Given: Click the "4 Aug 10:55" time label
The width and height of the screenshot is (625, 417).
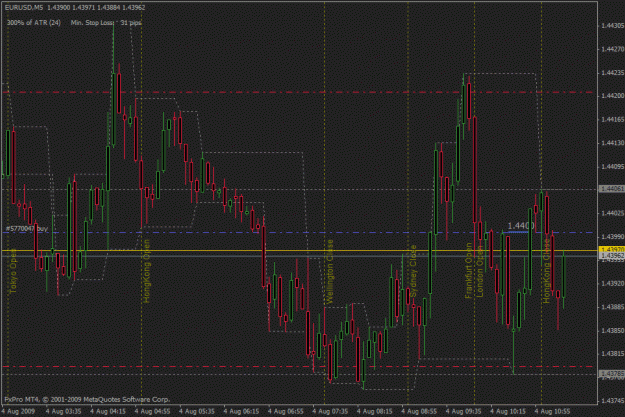Looking at the screenshot, I should 552,411.
